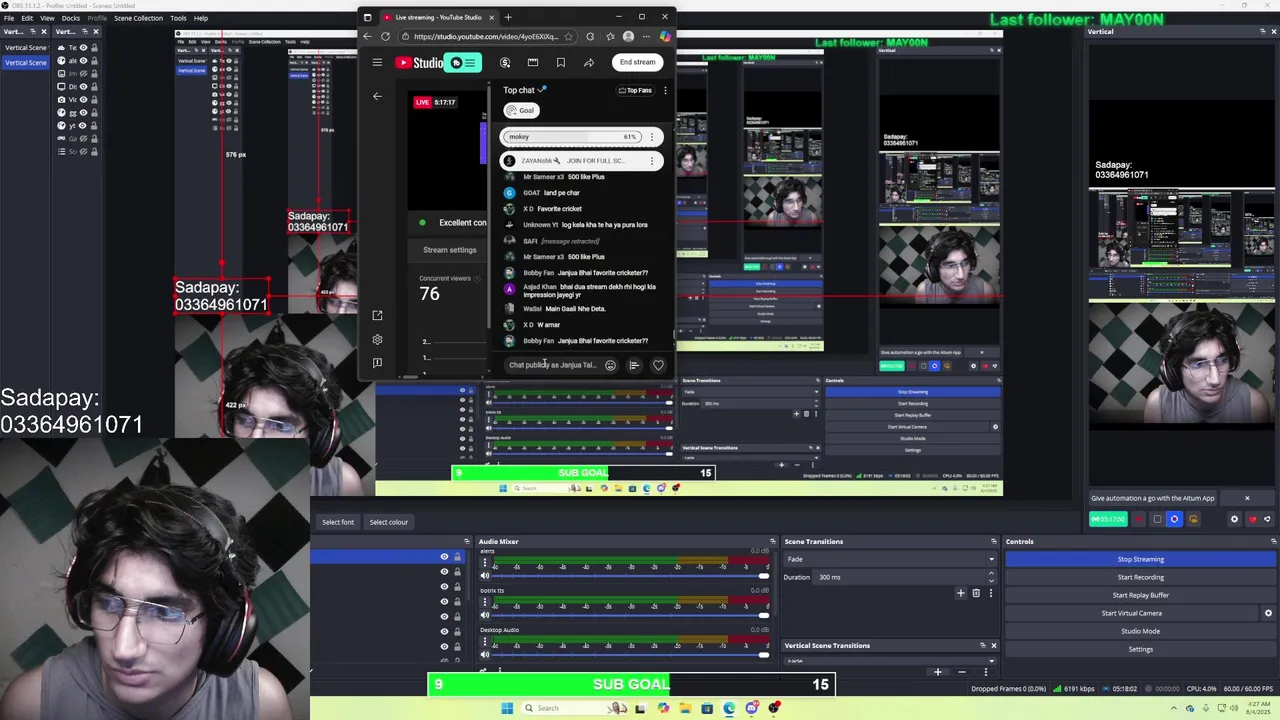Remove the scene transition with trash icon
The height and width of the screenshot is (720, 1280).
[976, 593]
